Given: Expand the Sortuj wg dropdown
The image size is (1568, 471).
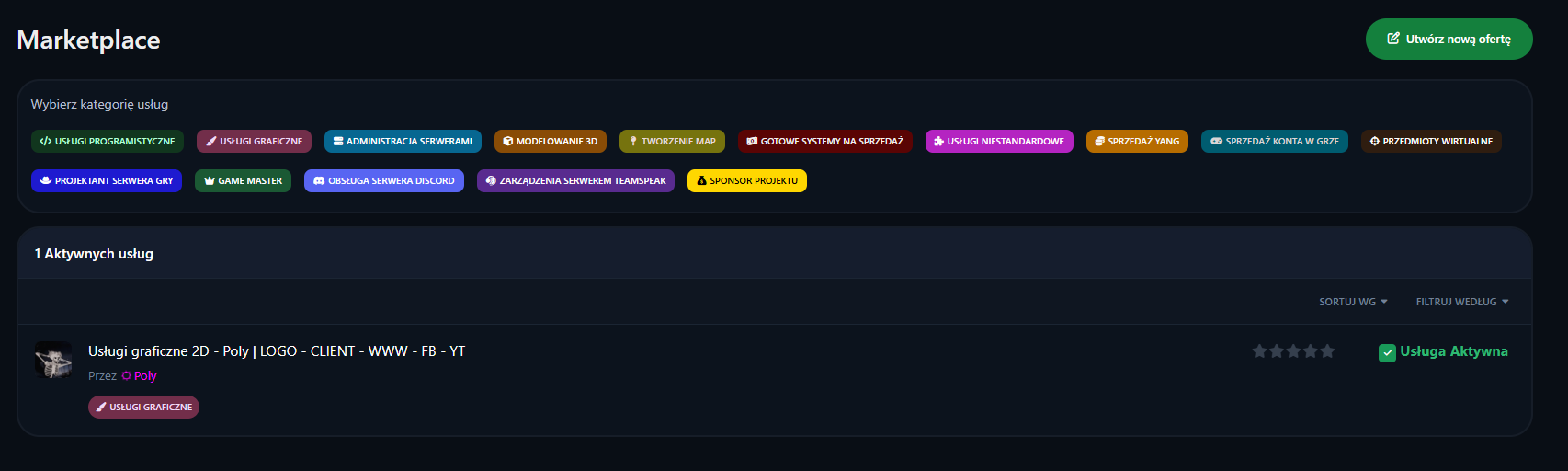Looking at the screenshot, I should tap(1353, 302).
